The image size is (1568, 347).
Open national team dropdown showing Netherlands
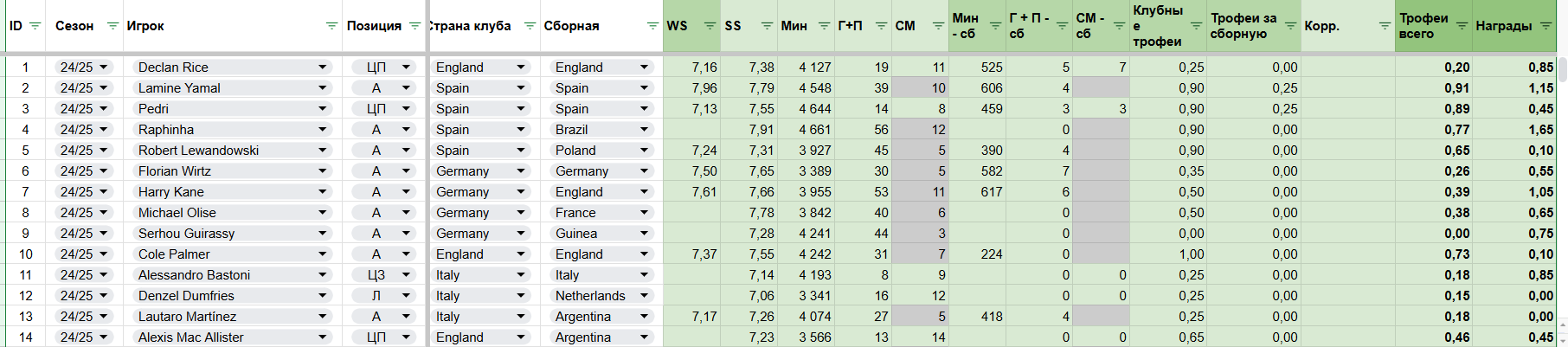[x=644, y=296]
